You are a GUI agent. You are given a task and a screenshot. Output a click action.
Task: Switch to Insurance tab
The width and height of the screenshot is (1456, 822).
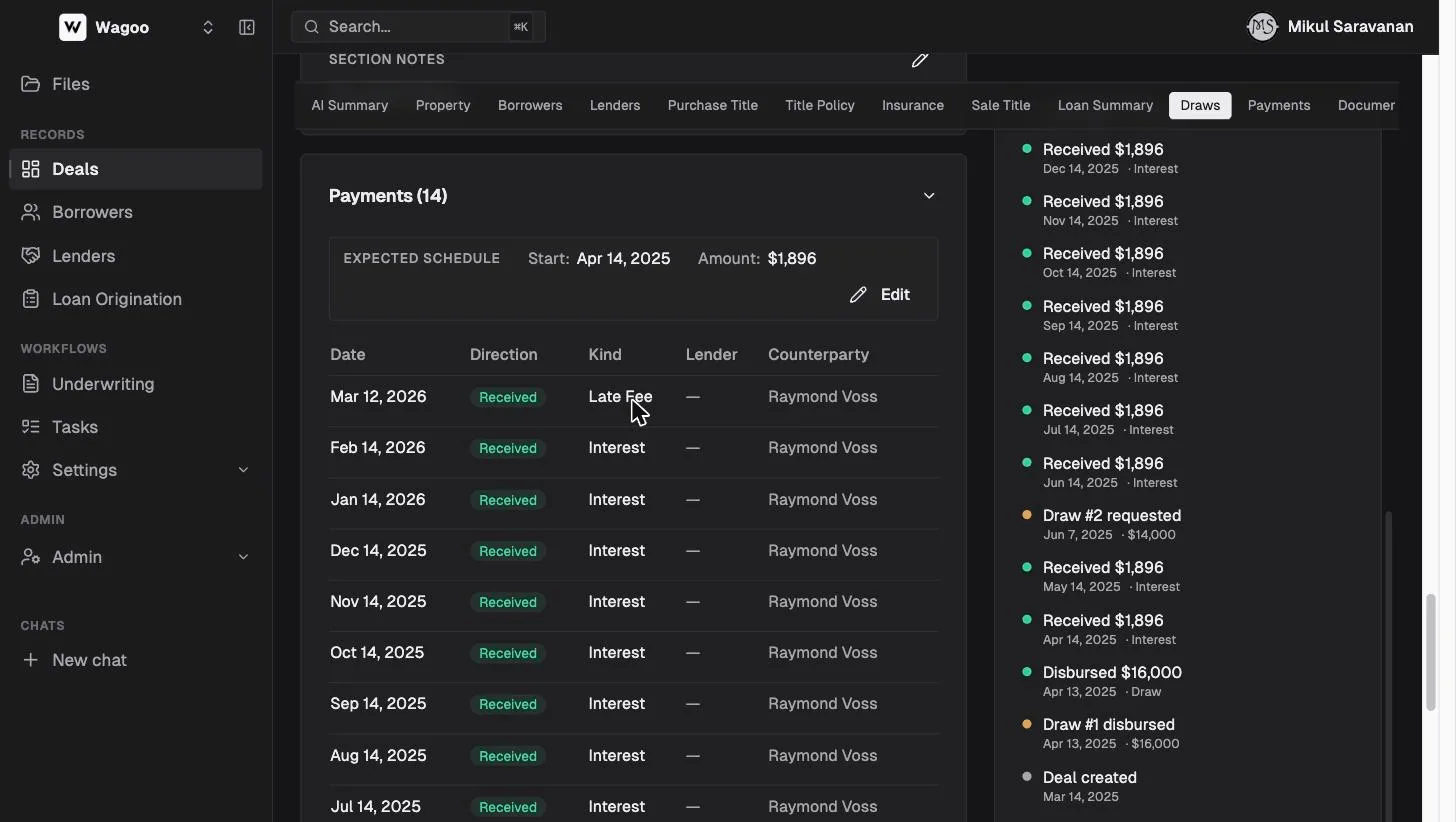[x=913, y=105]
